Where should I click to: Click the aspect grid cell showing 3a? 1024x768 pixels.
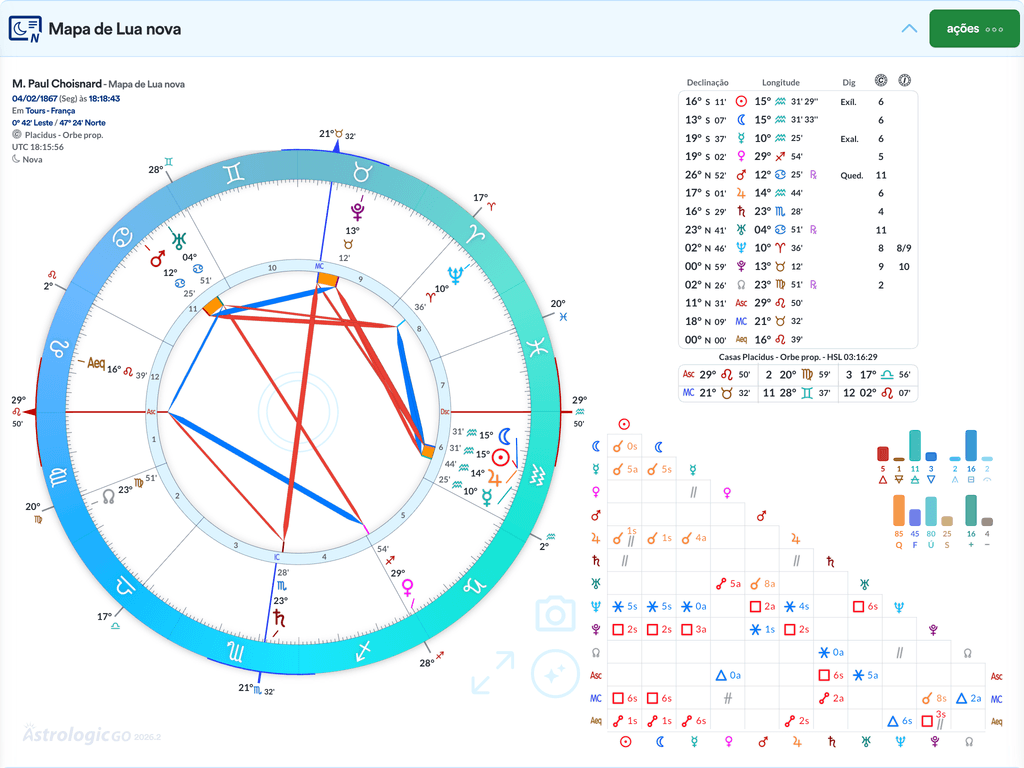pos(694,630)
